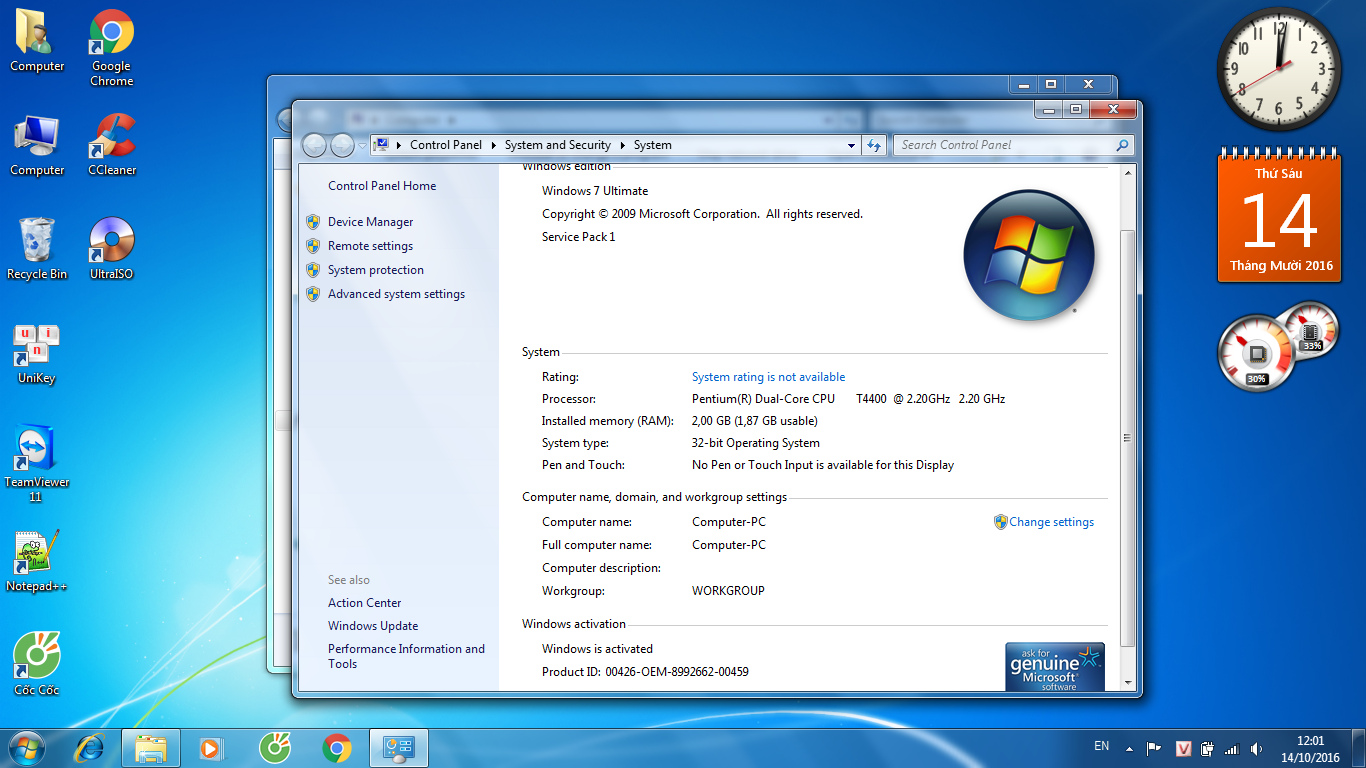
Task: Click the EN language indicator
Action: [1101, 746]
